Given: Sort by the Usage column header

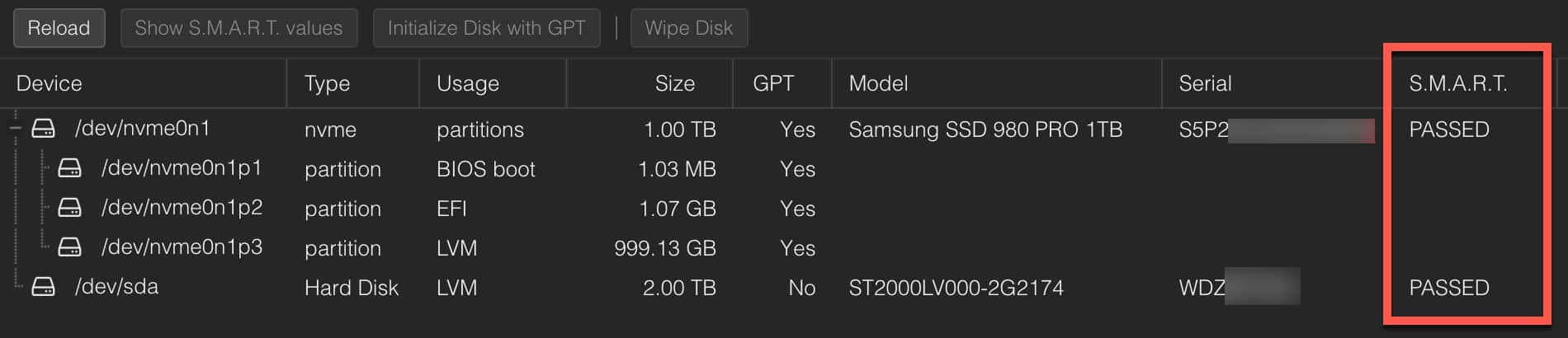Looking at the screenshot, I should [468, 83].
